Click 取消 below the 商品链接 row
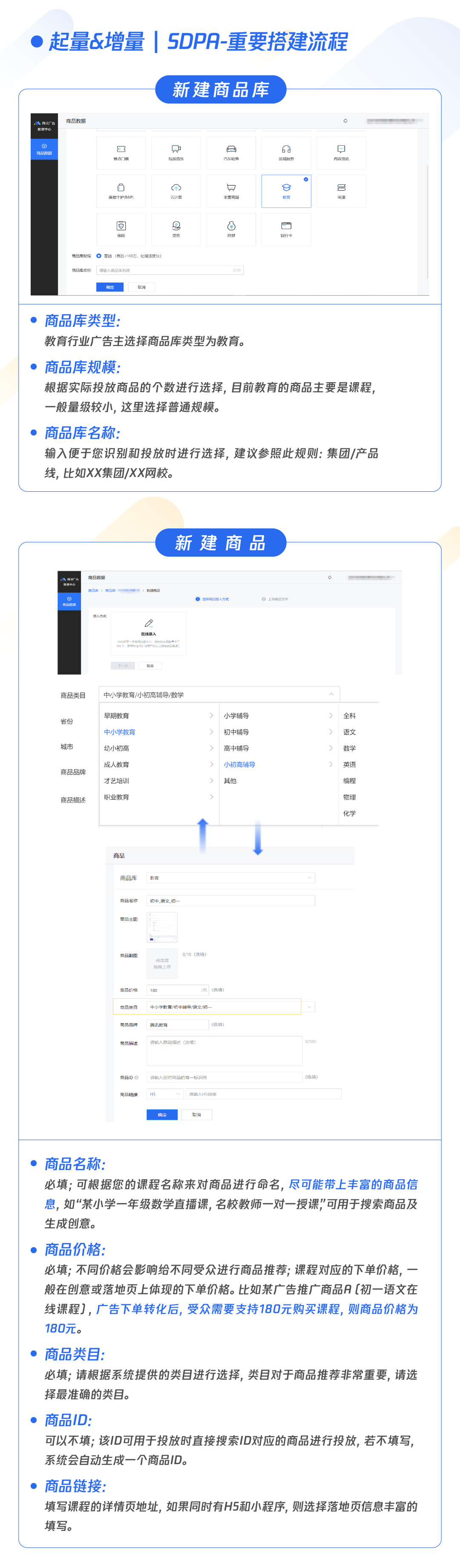This screenshot has height=1568, width=460. tap(196, 1115)
